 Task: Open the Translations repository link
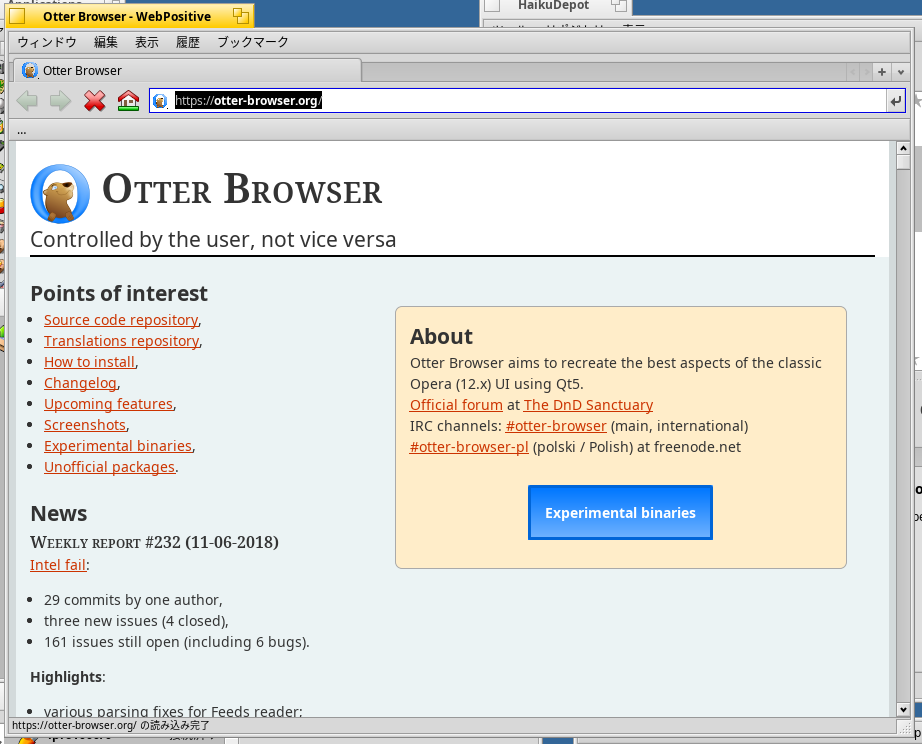pos(122,341)
